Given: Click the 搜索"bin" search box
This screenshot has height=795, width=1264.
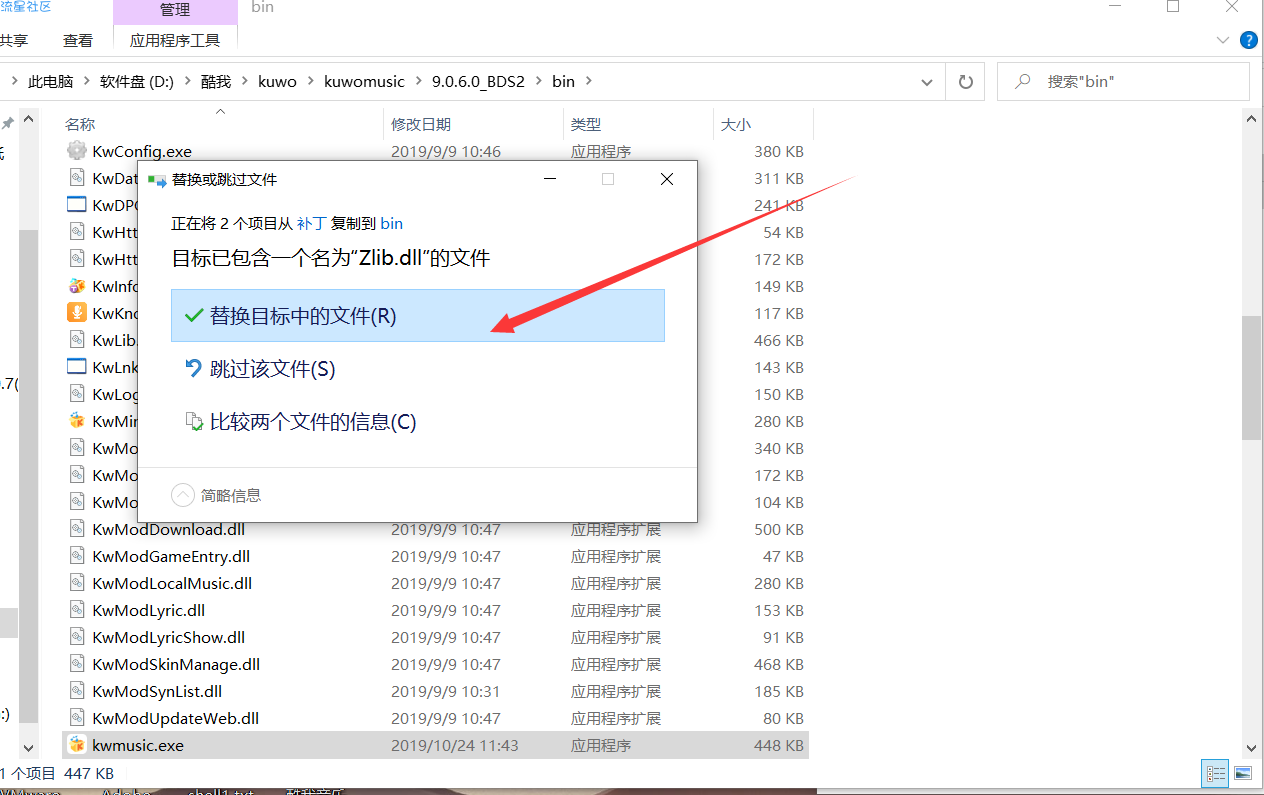Looking at the screenshot, I should 1123,82.
